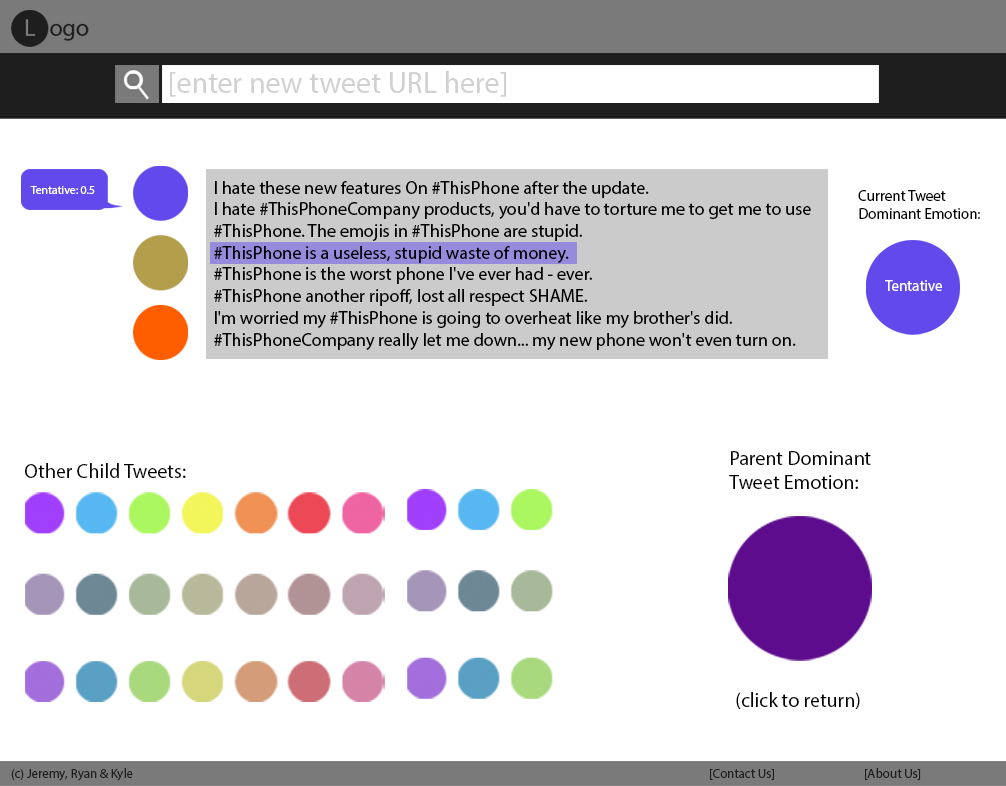Screen dimensions: 1006x786
Task: Click the highlighted sentence about useless waste of money
Action: 393,253
